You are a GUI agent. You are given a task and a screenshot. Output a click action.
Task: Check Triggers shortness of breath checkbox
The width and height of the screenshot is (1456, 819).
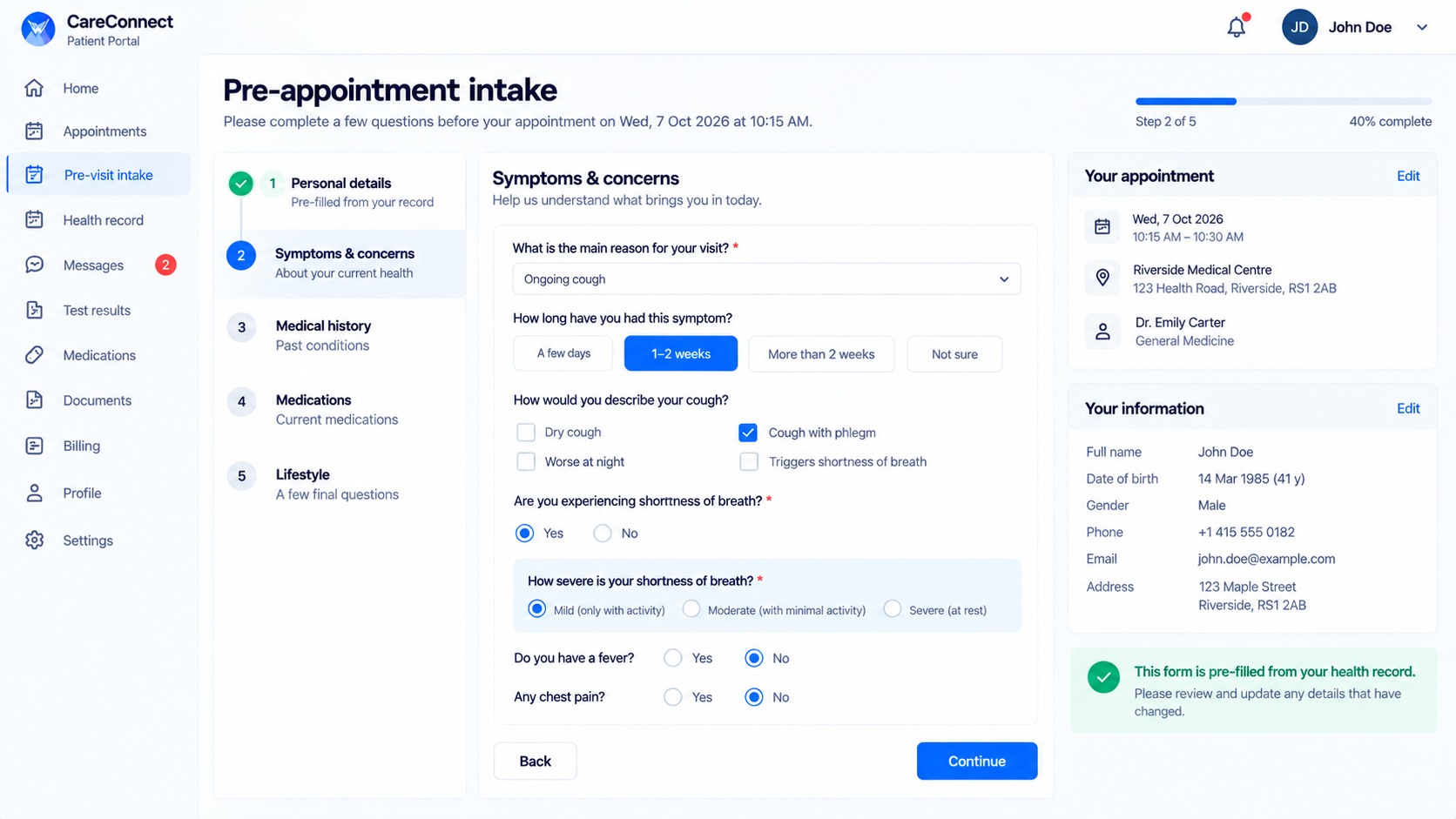(749, 461)
